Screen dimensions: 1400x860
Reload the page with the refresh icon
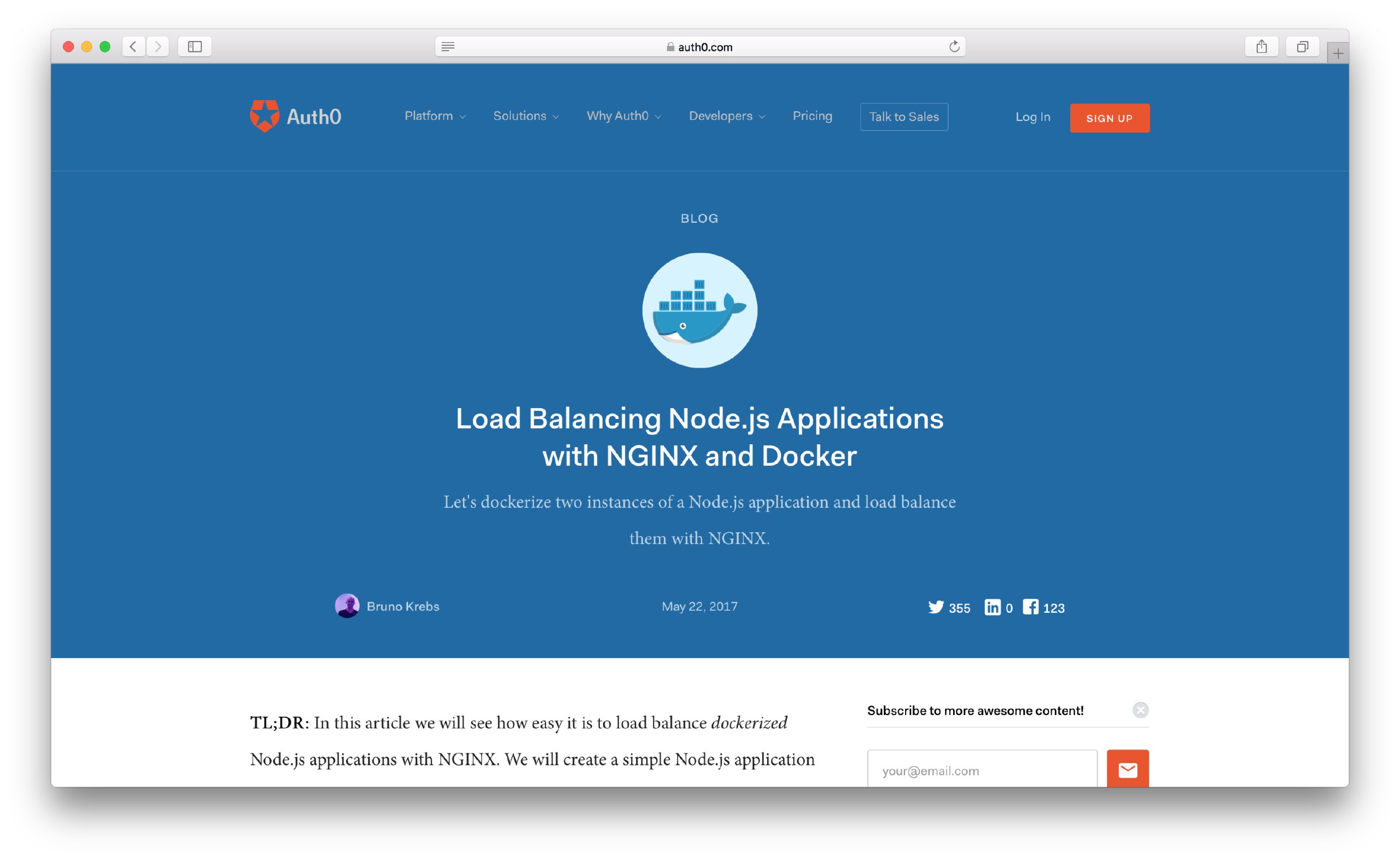(x=954, y=47)
